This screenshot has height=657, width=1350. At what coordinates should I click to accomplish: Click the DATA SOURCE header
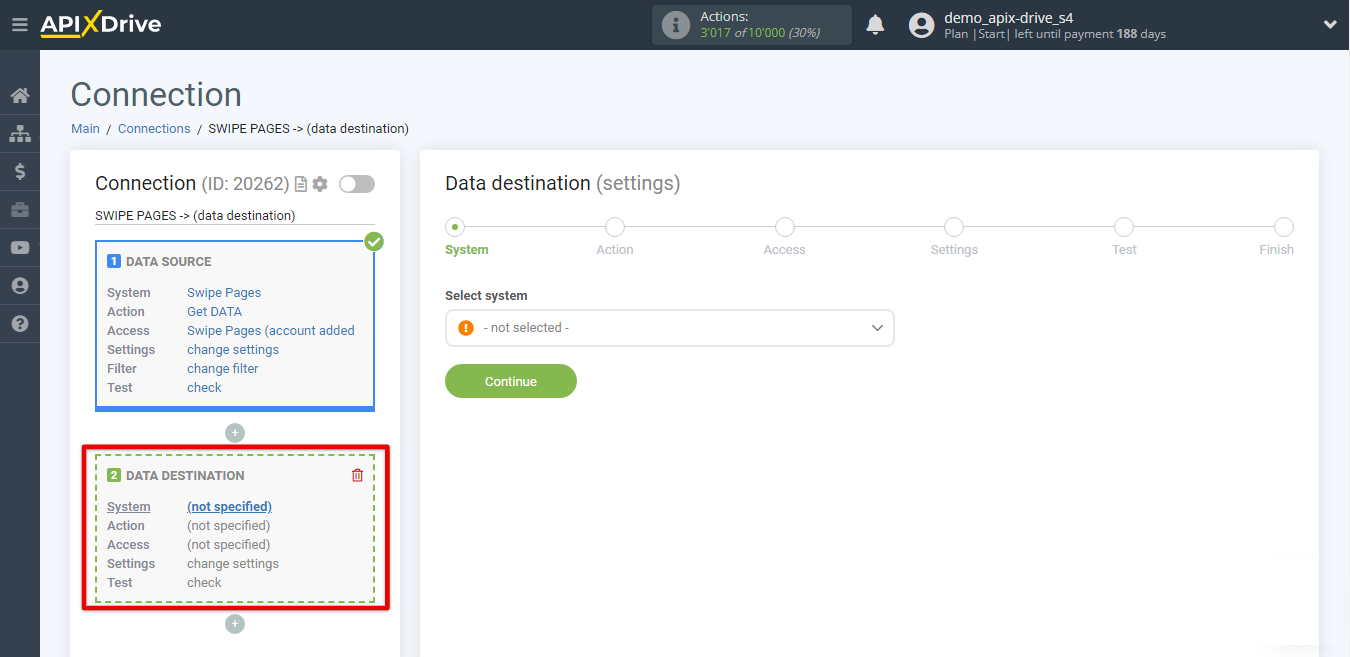pos(169,262)
